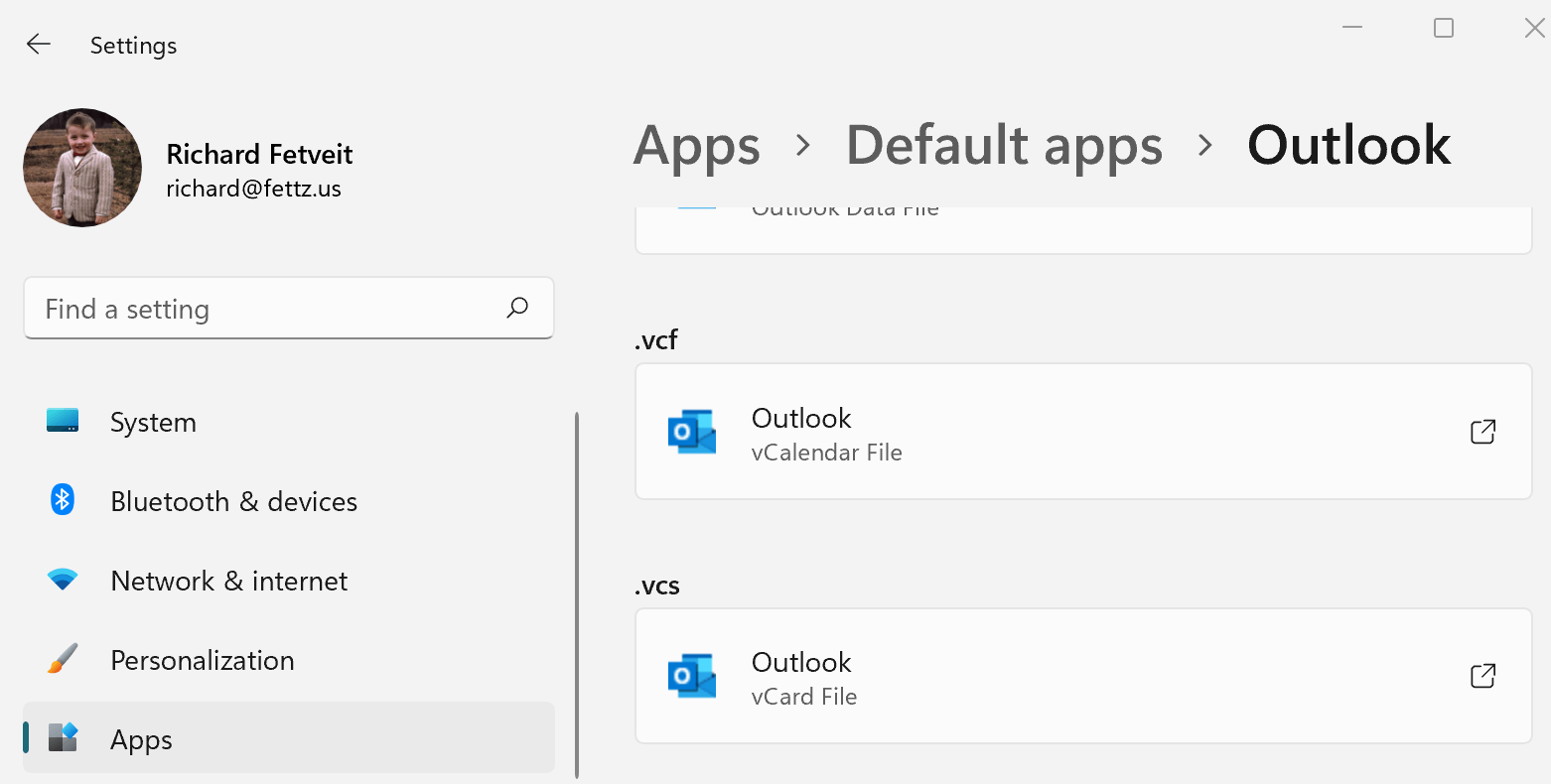This screenshot has height=784, width=1551.
Task: Click the Bluetooth icon in sidebar
Action: (x=63, y=500)
